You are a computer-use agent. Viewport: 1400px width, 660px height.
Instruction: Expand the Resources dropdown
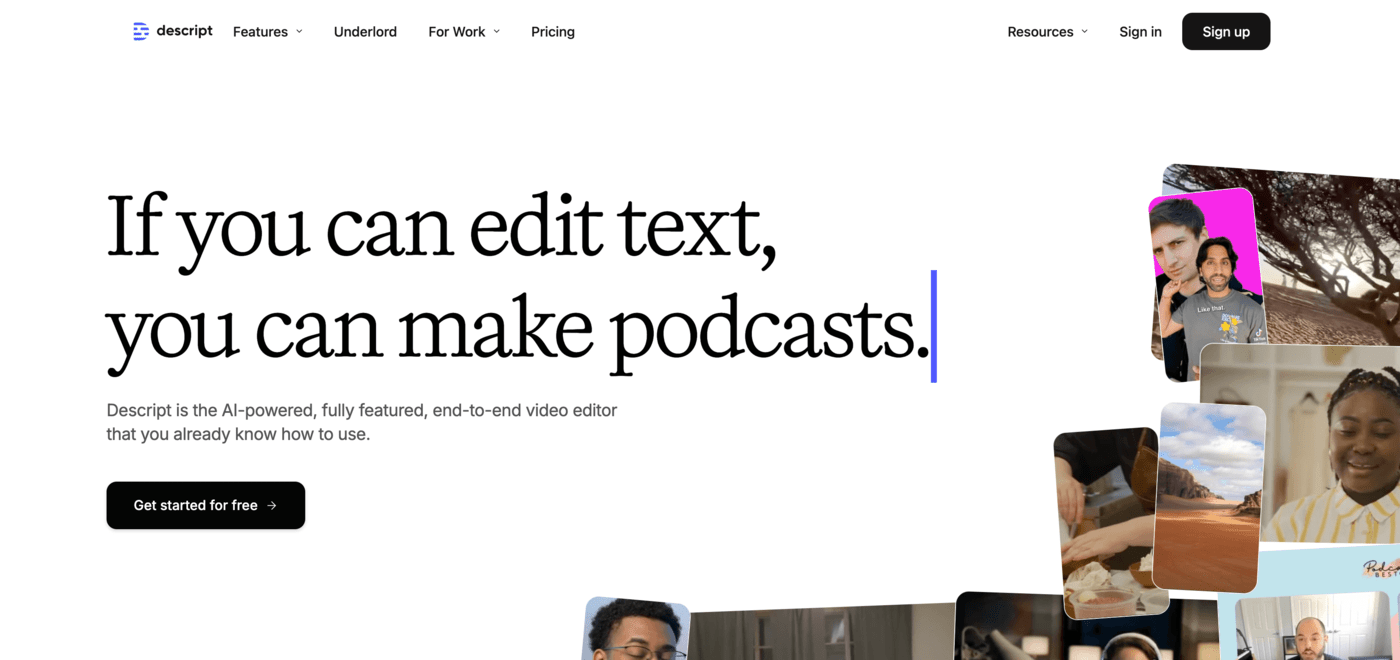[1047, 32]
